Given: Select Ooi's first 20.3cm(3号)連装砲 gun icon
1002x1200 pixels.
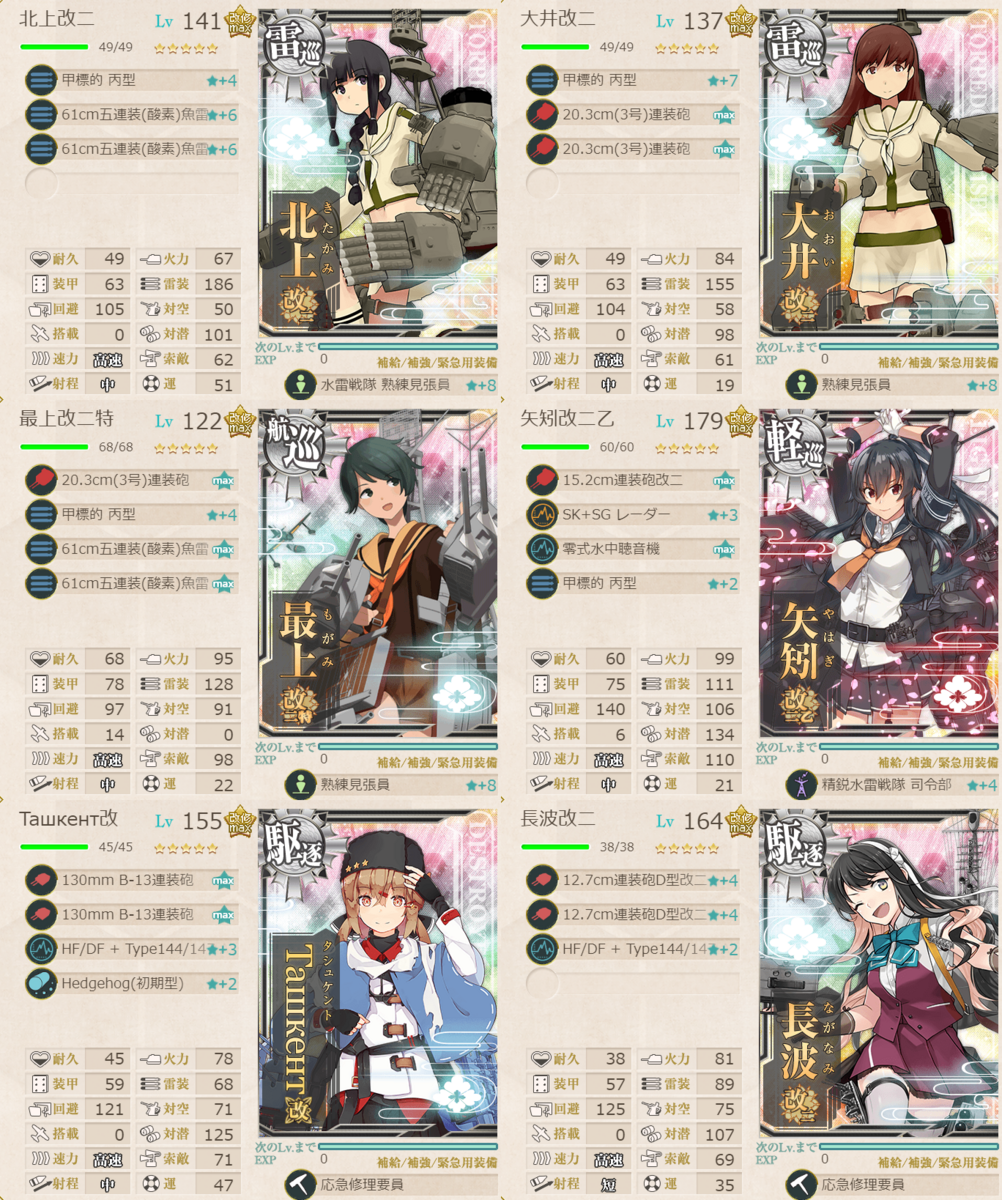Looking at the screenshot, I should pos(542,115).
